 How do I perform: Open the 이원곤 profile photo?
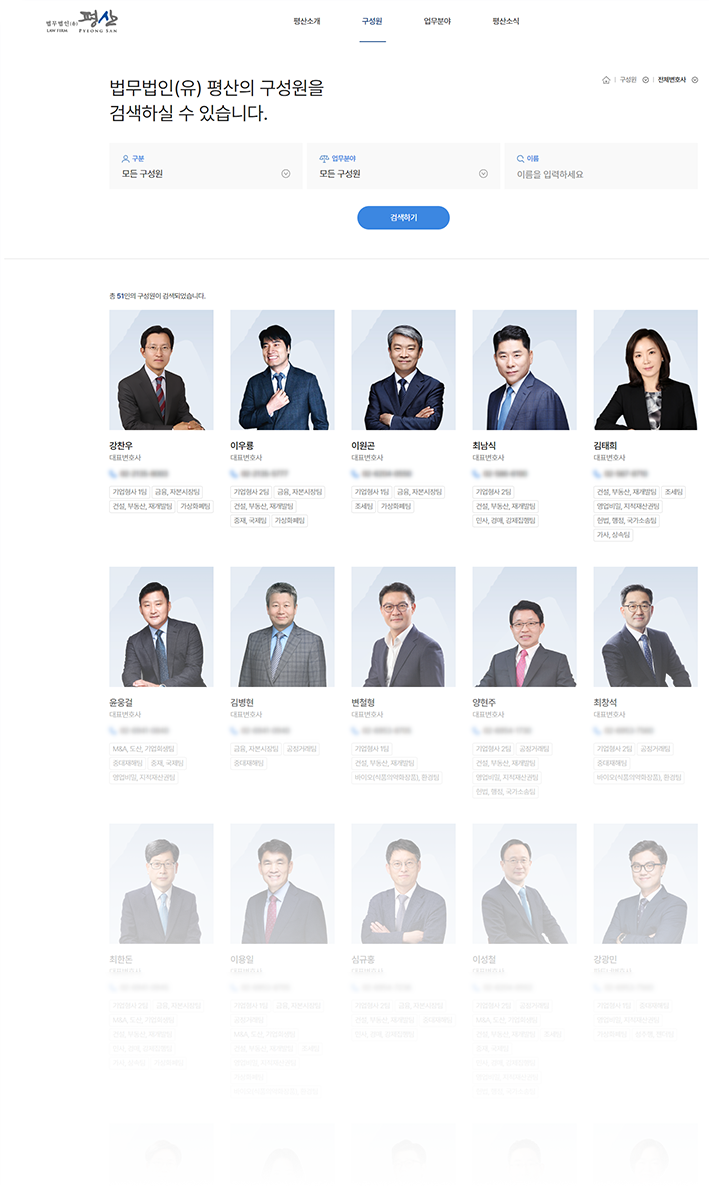403,370
